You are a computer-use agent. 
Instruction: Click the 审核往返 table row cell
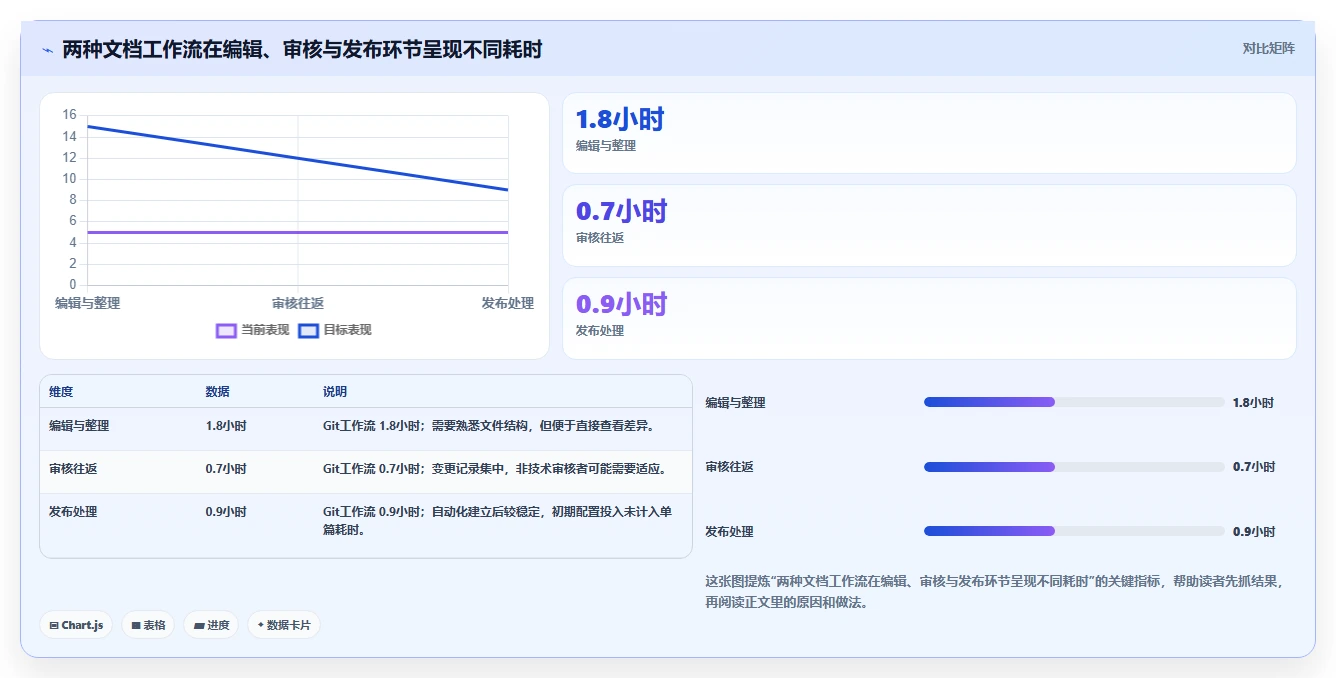click(x=73, y=469)
